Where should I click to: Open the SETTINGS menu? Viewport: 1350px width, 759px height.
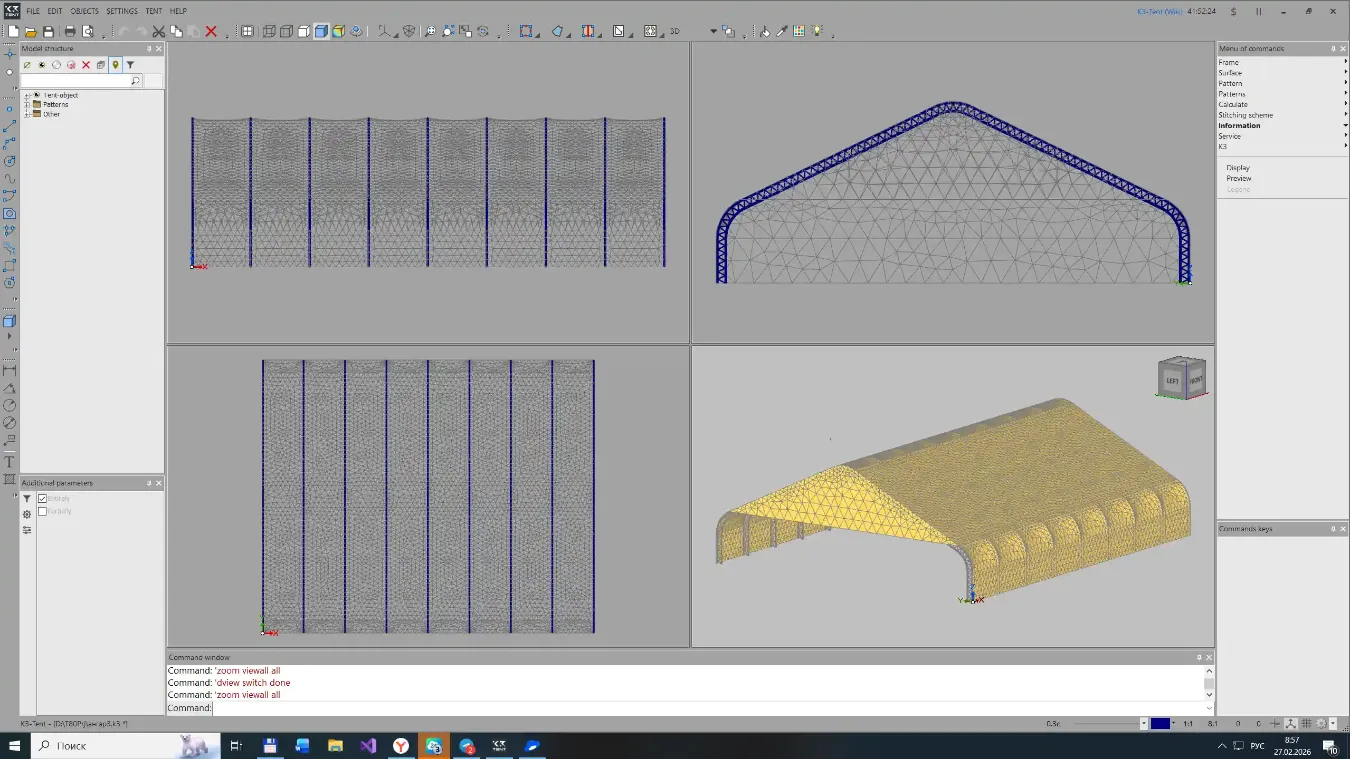coord(121,11)
